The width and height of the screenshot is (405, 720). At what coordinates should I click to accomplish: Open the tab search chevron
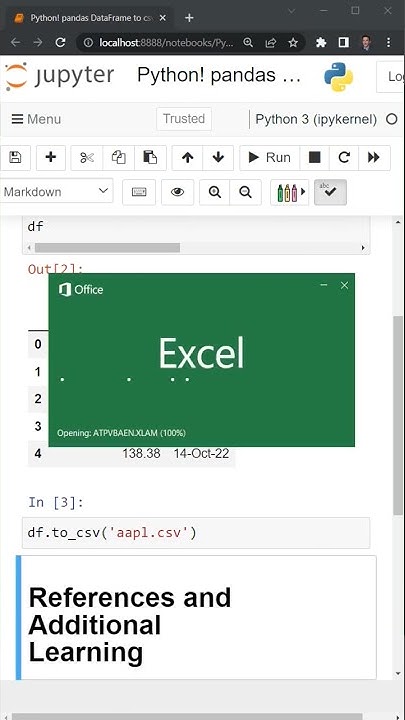coord(291,11)
